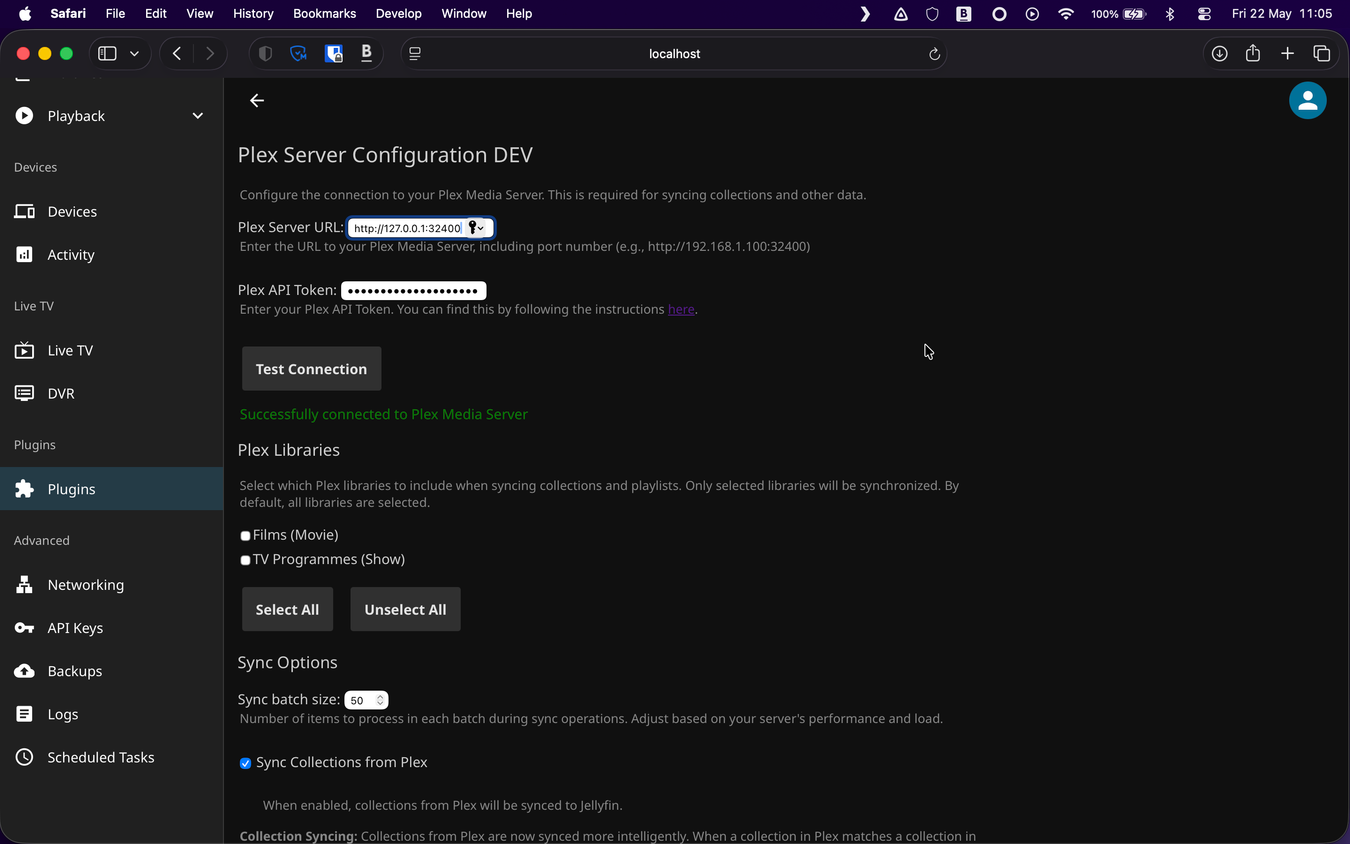
Task: Click the Share icon in Safari
Action: (x=1253, y=53)
